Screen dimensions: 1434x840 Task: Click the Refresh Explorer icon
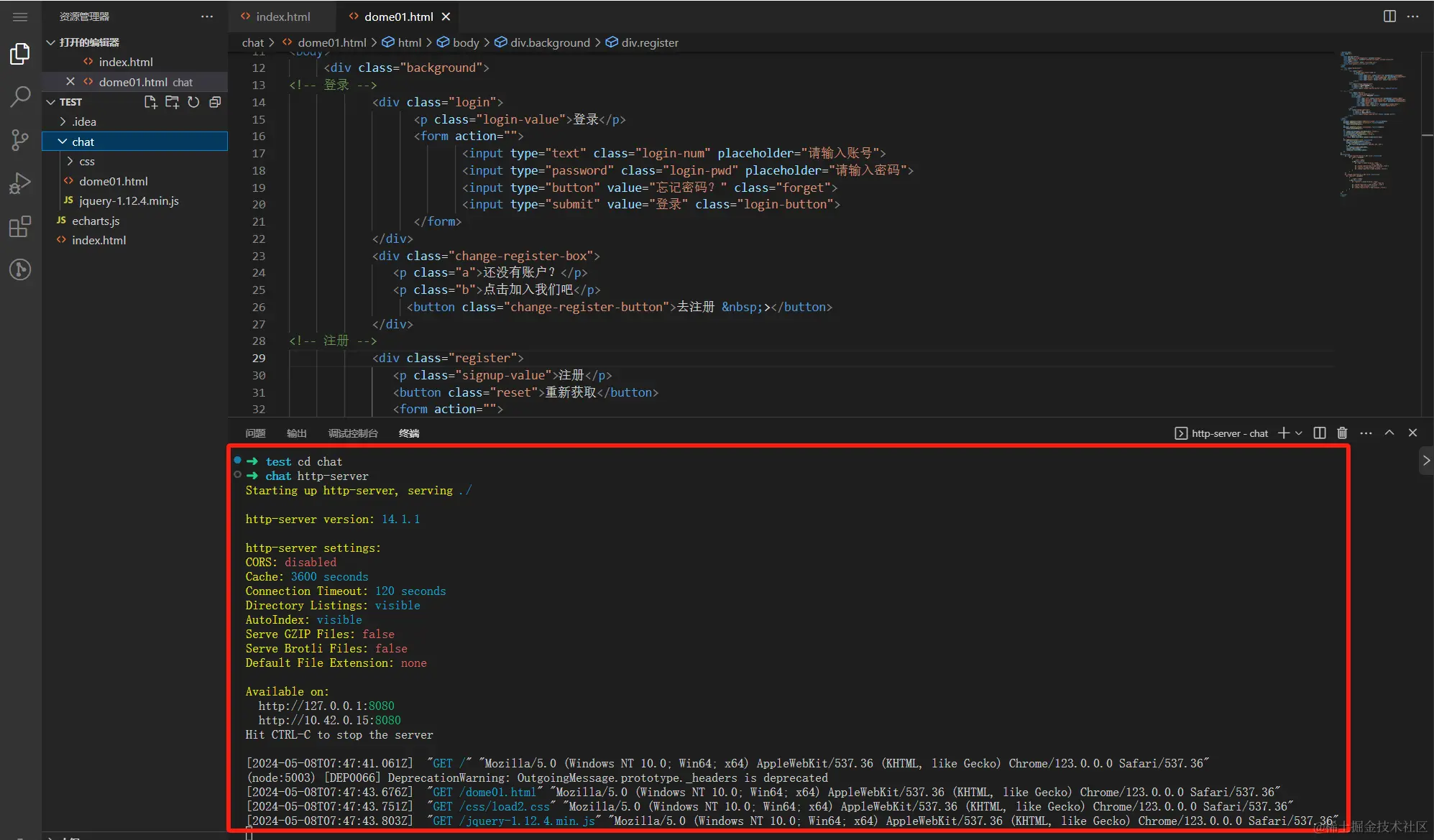coord(193,102)
